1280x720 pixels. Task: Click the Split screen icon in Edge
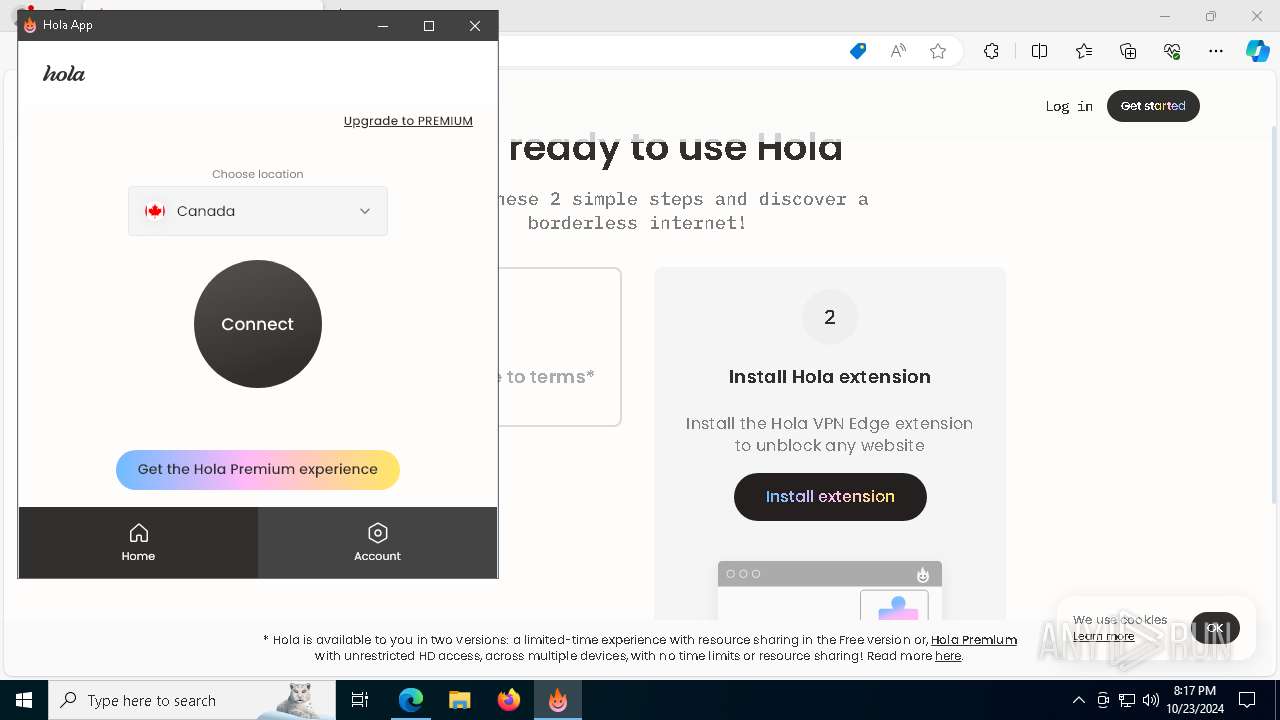coord(1039,51)
